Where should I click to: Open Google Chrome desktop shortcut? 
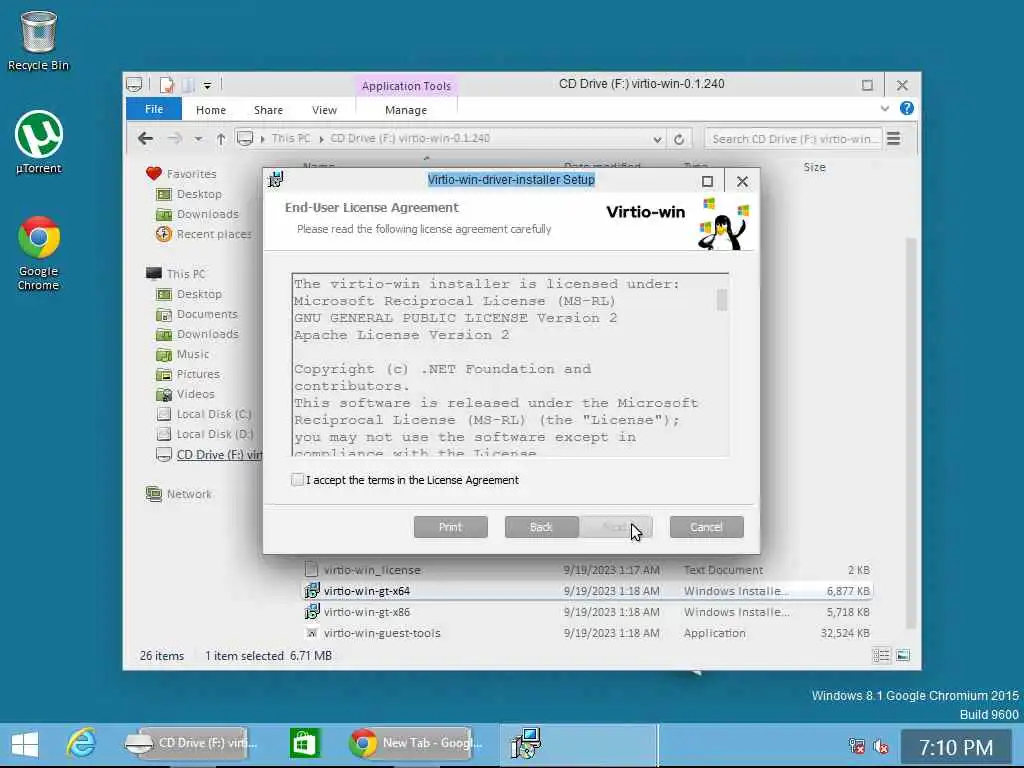pyautogui.click(x=39, y=253)
